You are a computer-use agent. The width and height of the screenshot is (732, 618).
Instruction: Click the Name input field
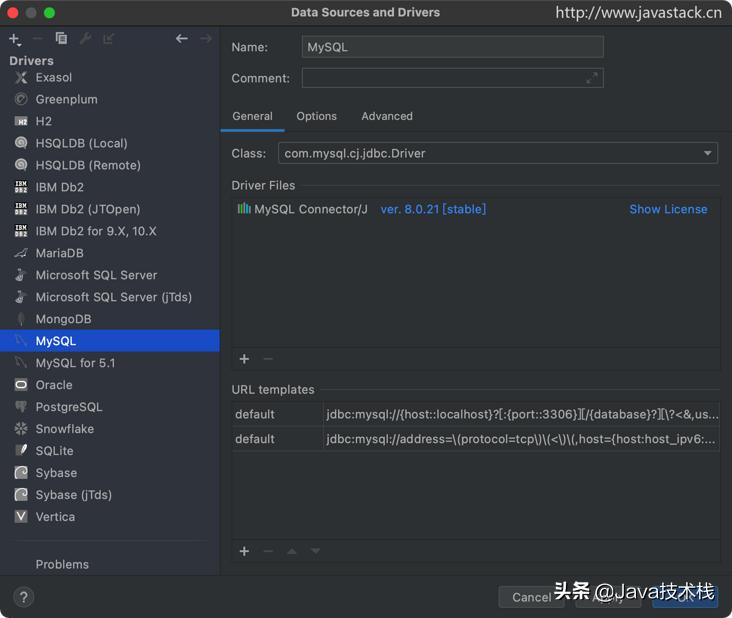pyautogui.click(x=452, y=47)
